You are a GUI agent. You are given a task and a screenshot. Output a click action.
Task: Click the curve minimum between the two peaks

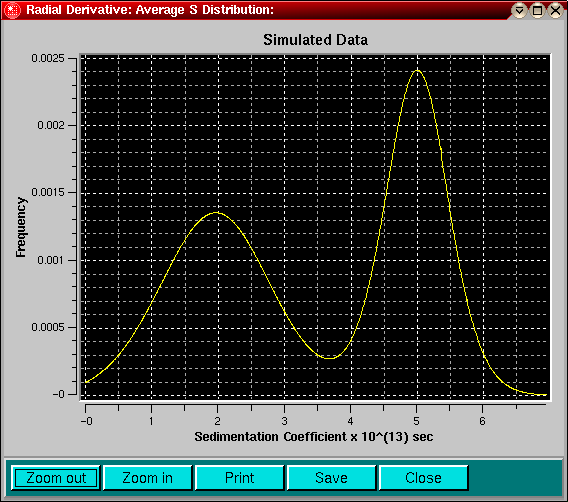329,358
